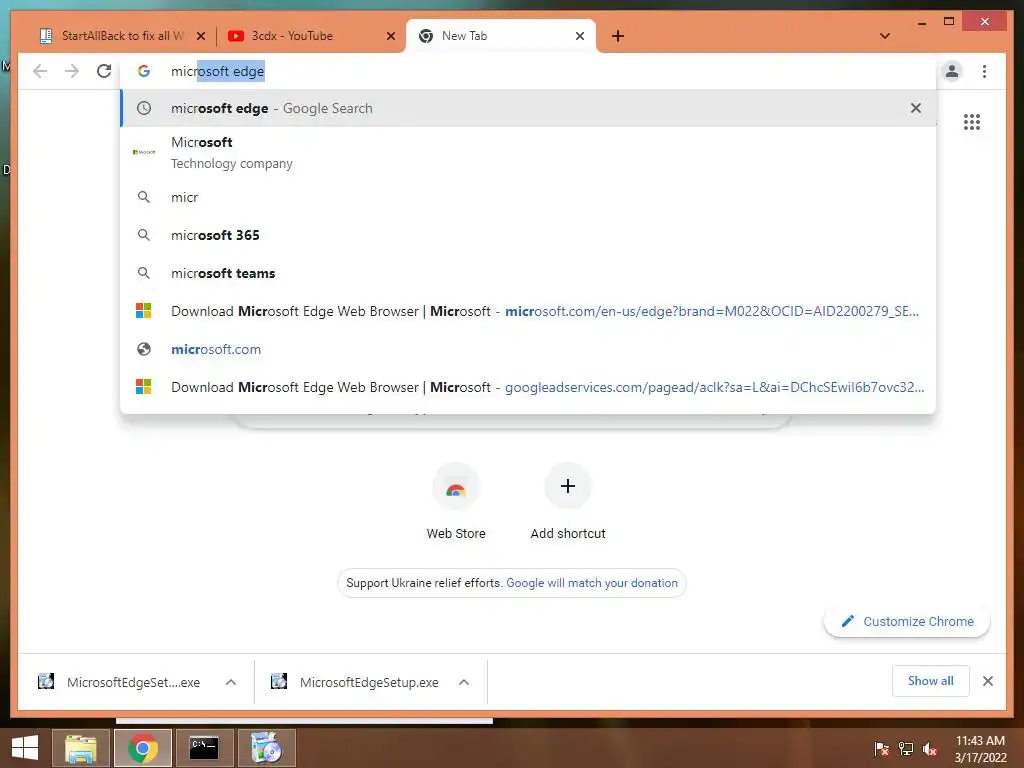Close the StartAllBack tab
This screenshot has height=768, width=1024.
point(201,36)
